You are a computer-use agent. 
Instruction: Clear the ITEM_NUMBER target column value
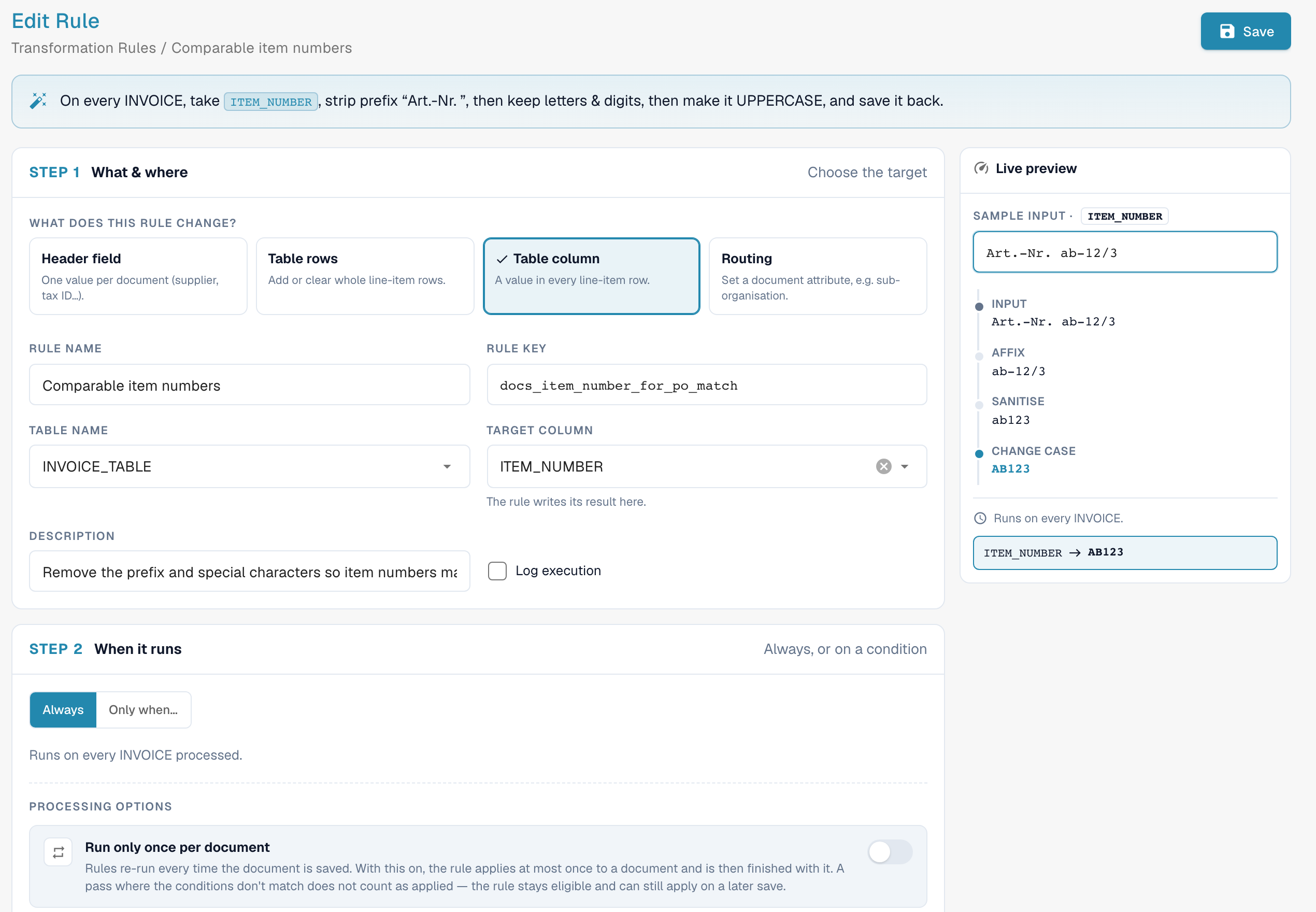pyautogui.click(x=883, y=466)
